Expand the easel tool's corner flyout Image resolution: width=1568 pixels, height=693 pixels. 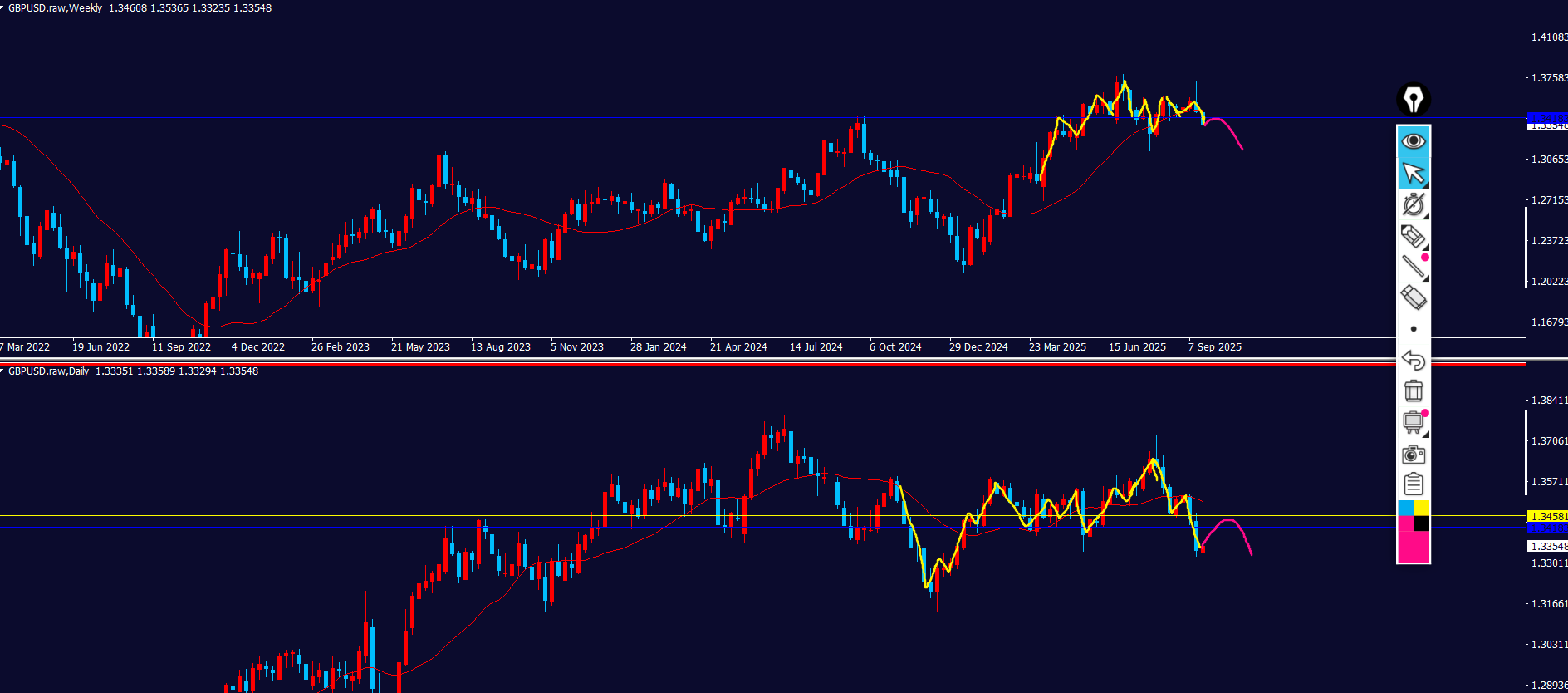1425,434
